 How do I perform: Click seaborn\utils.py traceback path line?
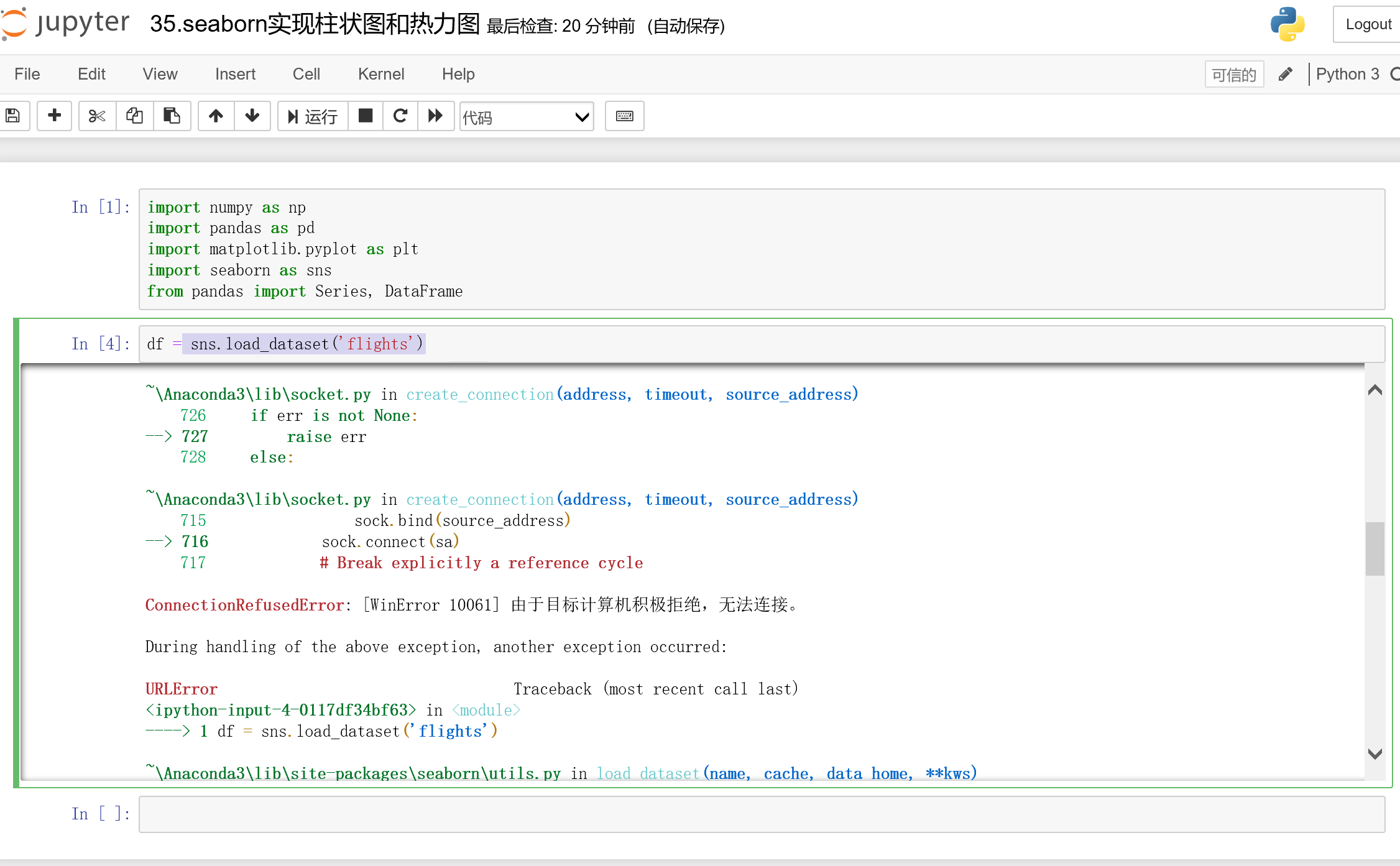click(561, 773)
